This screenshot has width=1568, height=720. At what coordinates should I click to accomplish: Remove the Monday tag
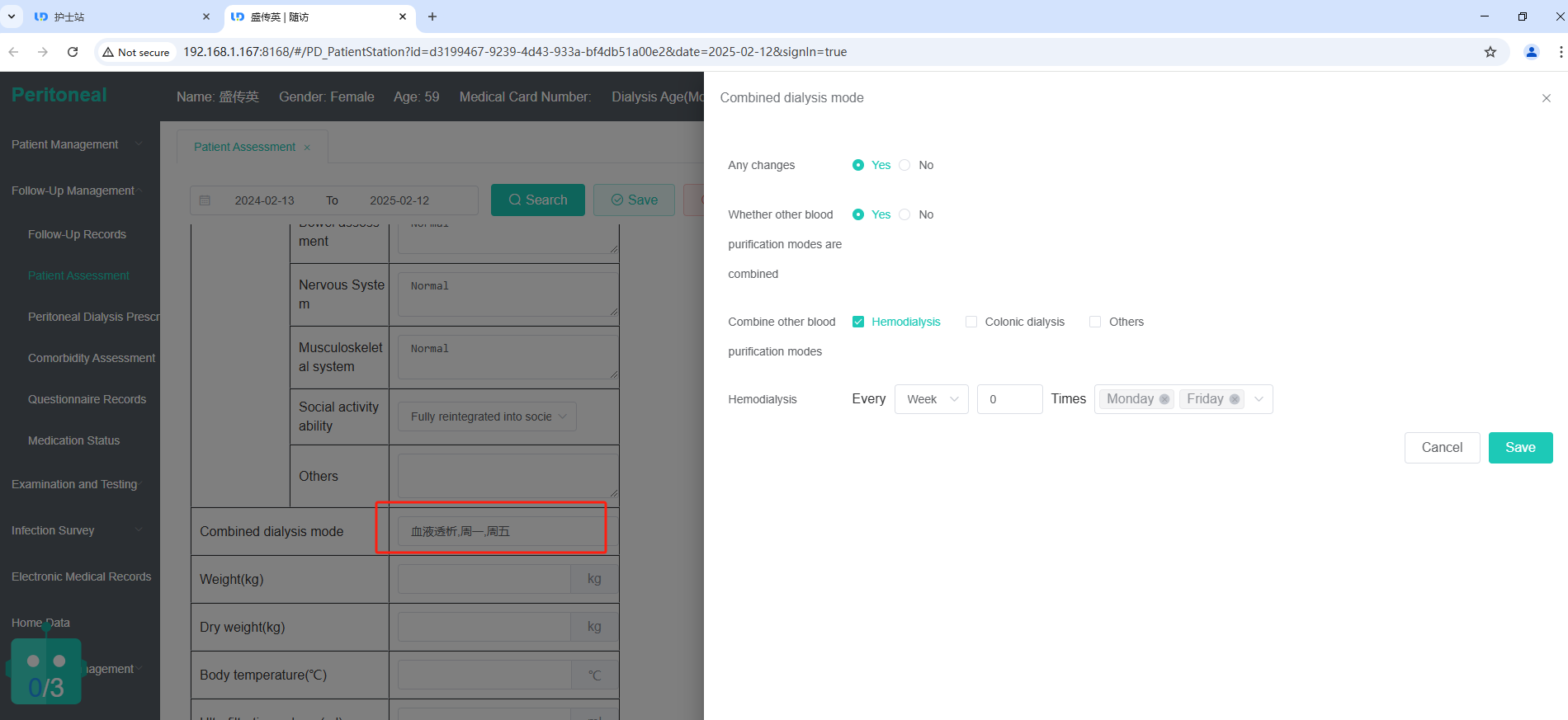click(x=1164, y=399)
